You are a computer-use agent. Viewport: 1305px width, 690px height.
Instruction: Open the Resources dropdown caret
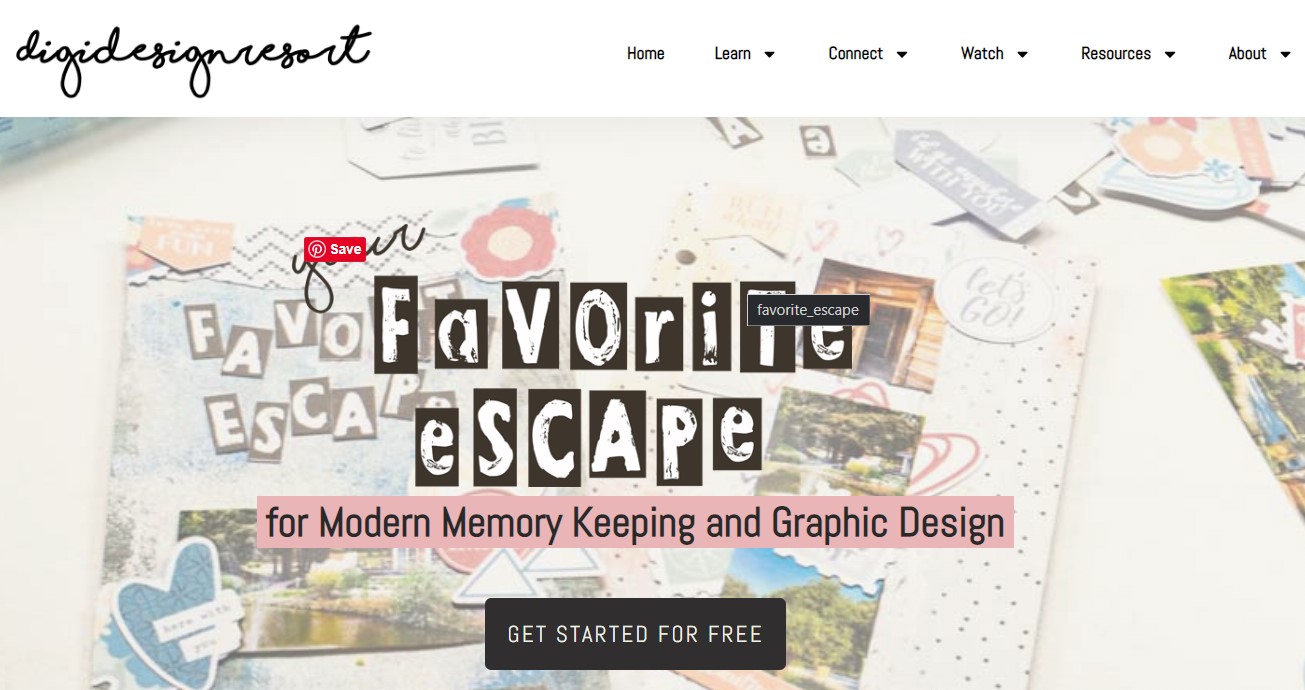coord(1169,55)
